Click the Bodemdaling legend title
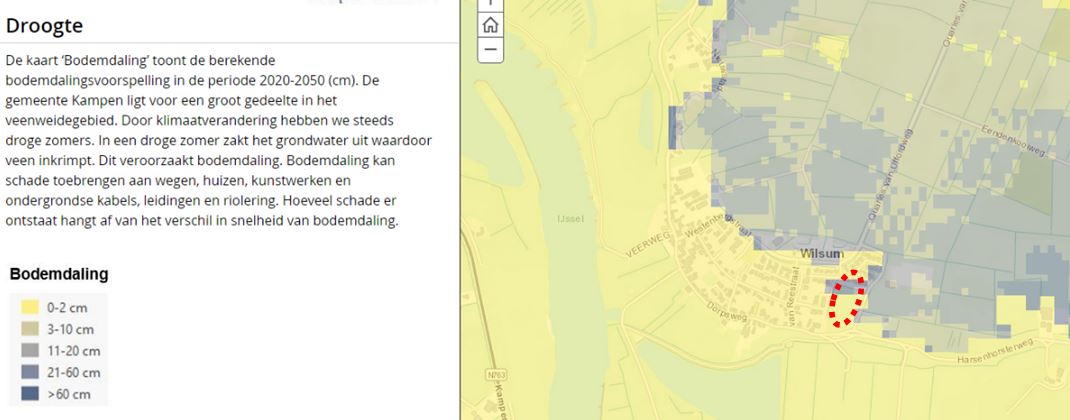Viewport: 1070px width, 420px height. [59, 275]
